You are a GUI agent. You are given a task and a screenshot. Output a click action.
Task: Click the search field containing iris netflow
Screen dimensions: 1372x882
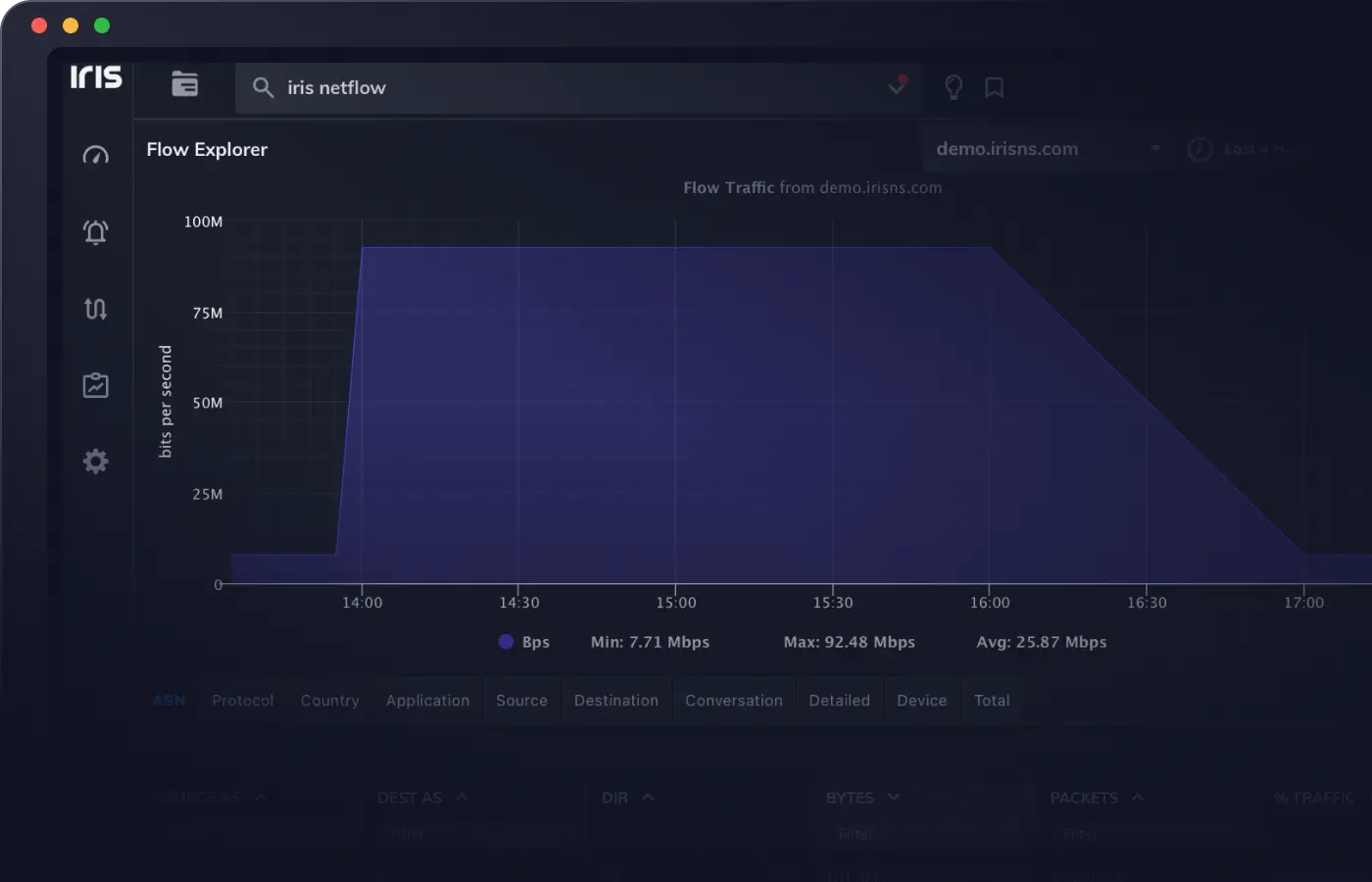click(568, 87)
